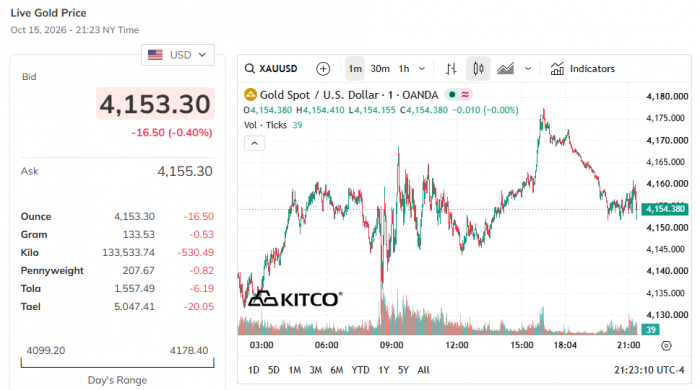This screenshot has height=390, width=700.
Task: Click the Tael price 5,047.41
Action: (x=134, y=307)
